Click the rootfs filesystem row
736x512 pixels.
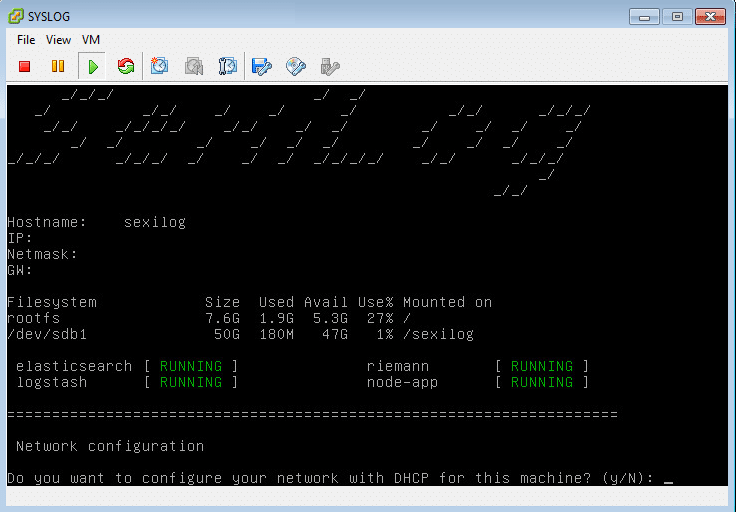(x=209, y=318)
